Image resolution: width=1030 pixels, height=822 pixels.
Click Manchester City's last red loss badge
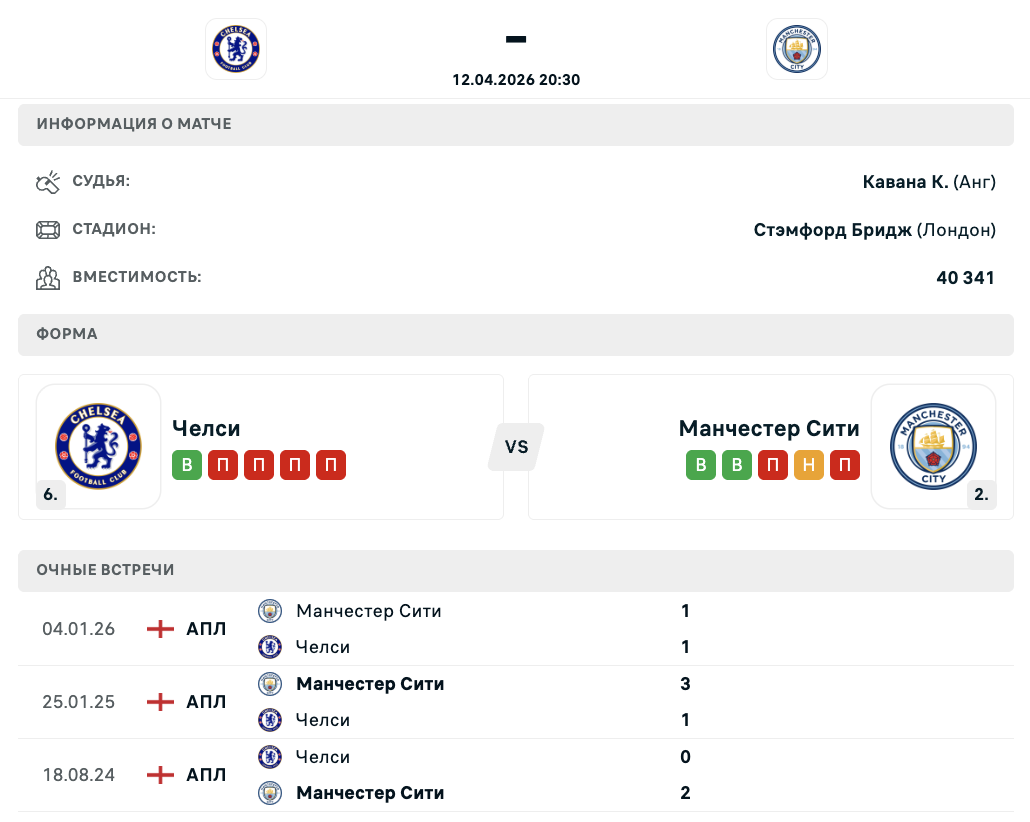point(845,466)
